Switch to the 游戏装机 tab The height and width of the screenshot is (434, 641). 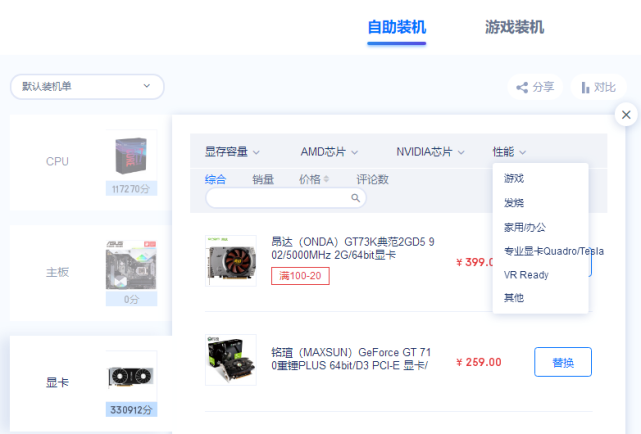point(514,27)
